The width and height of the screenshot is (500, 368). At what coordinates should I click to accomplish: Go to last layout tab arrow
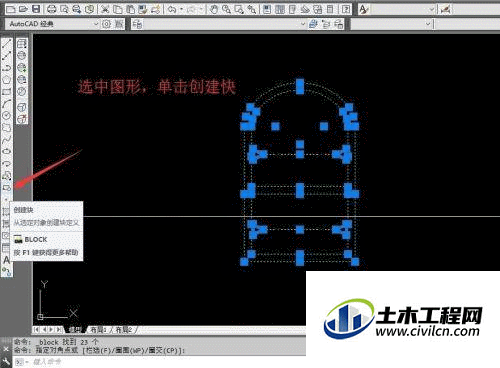click(58, 330)
